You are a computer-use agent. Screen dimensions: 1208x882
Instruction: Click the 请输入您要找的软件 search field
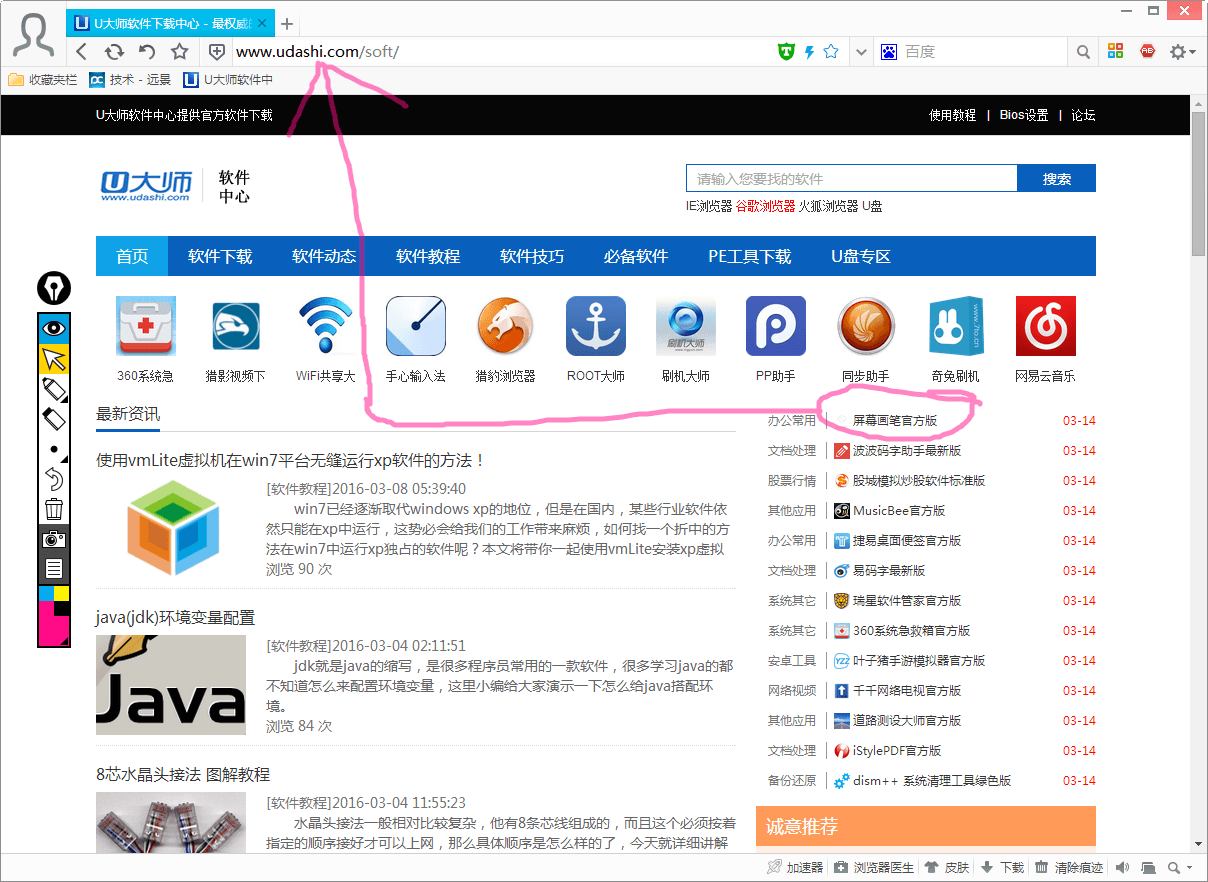(852, 179)
